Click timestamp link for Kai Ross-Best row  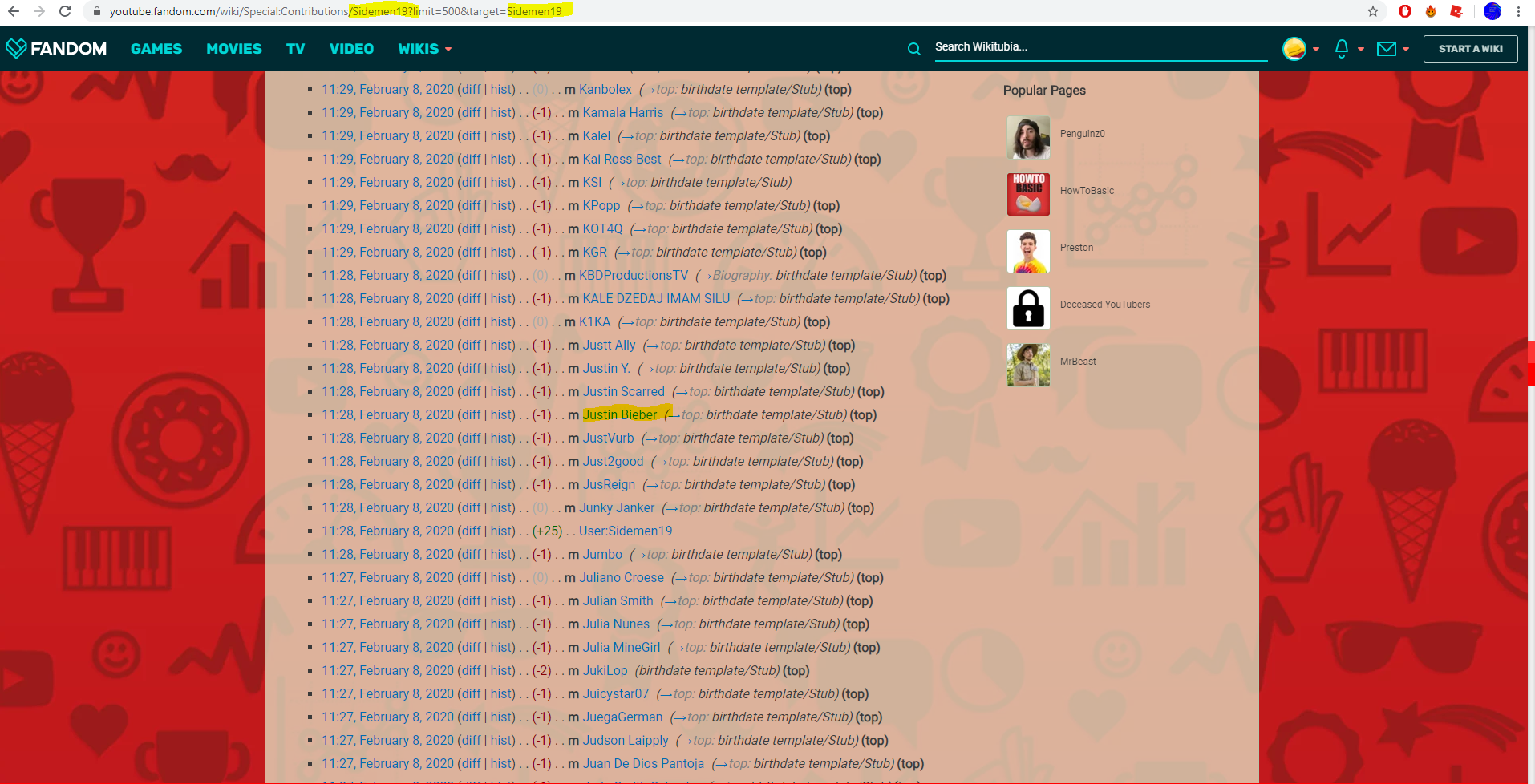387,159
